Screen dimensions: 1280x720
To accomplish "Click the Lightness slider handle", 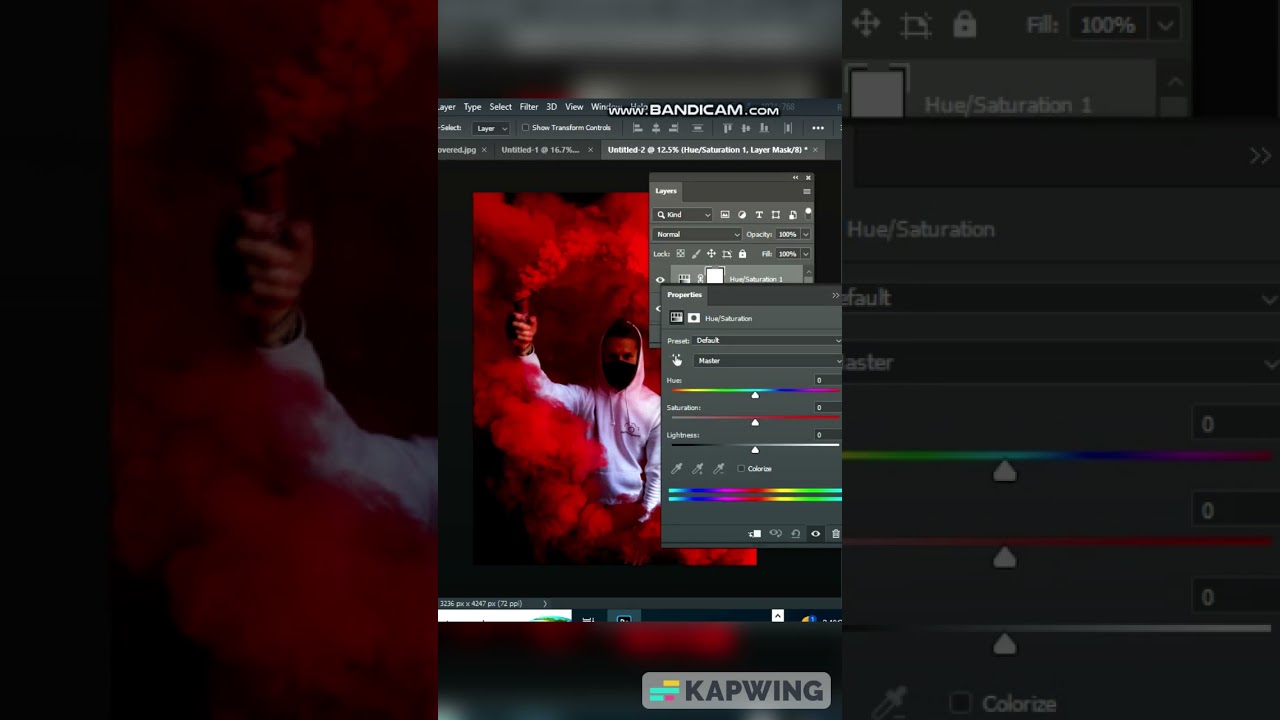I will coord(755,450).
